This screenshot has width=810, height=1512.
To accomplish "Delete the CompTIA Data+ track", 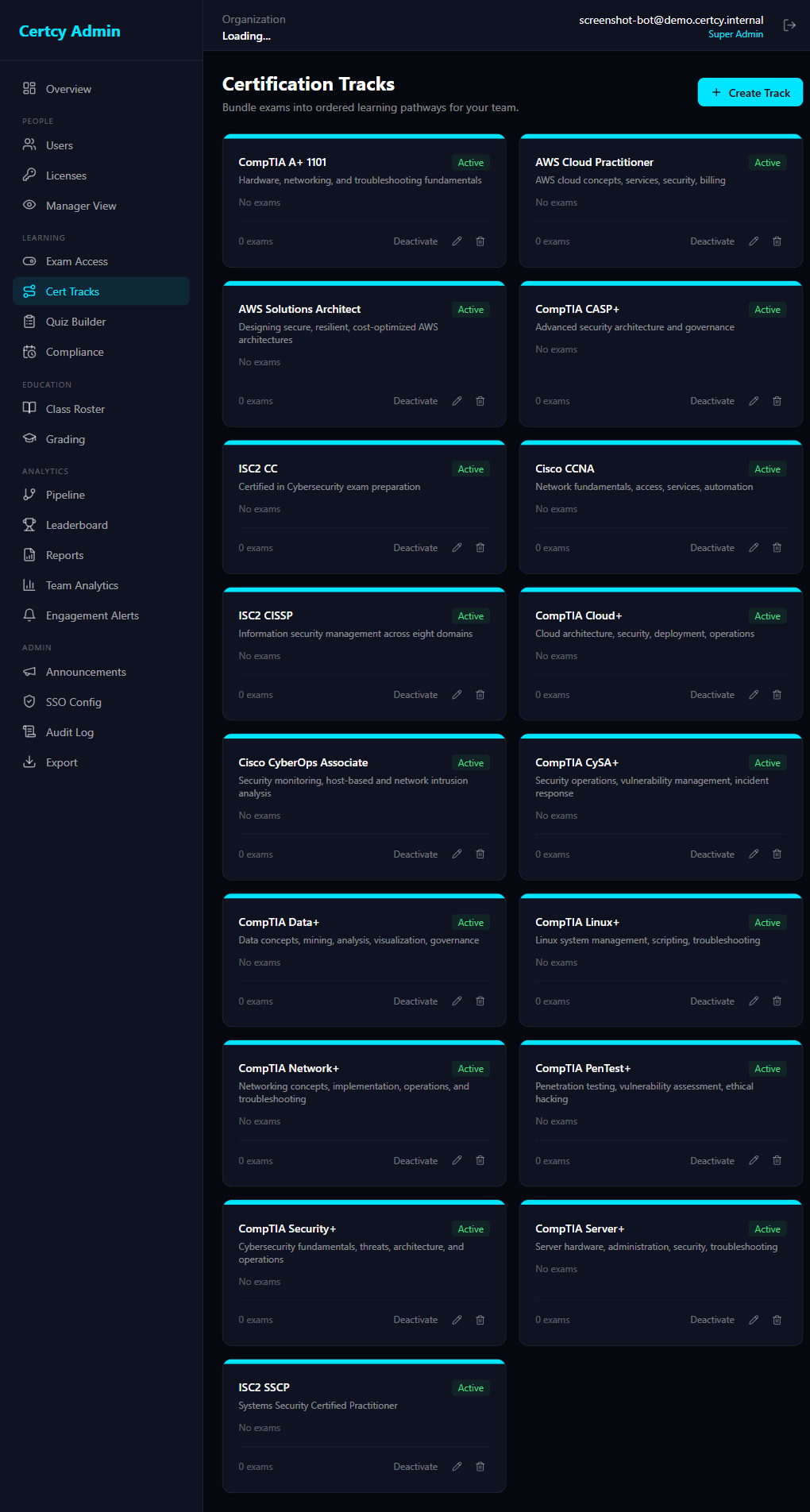I will pos(480,1001).
